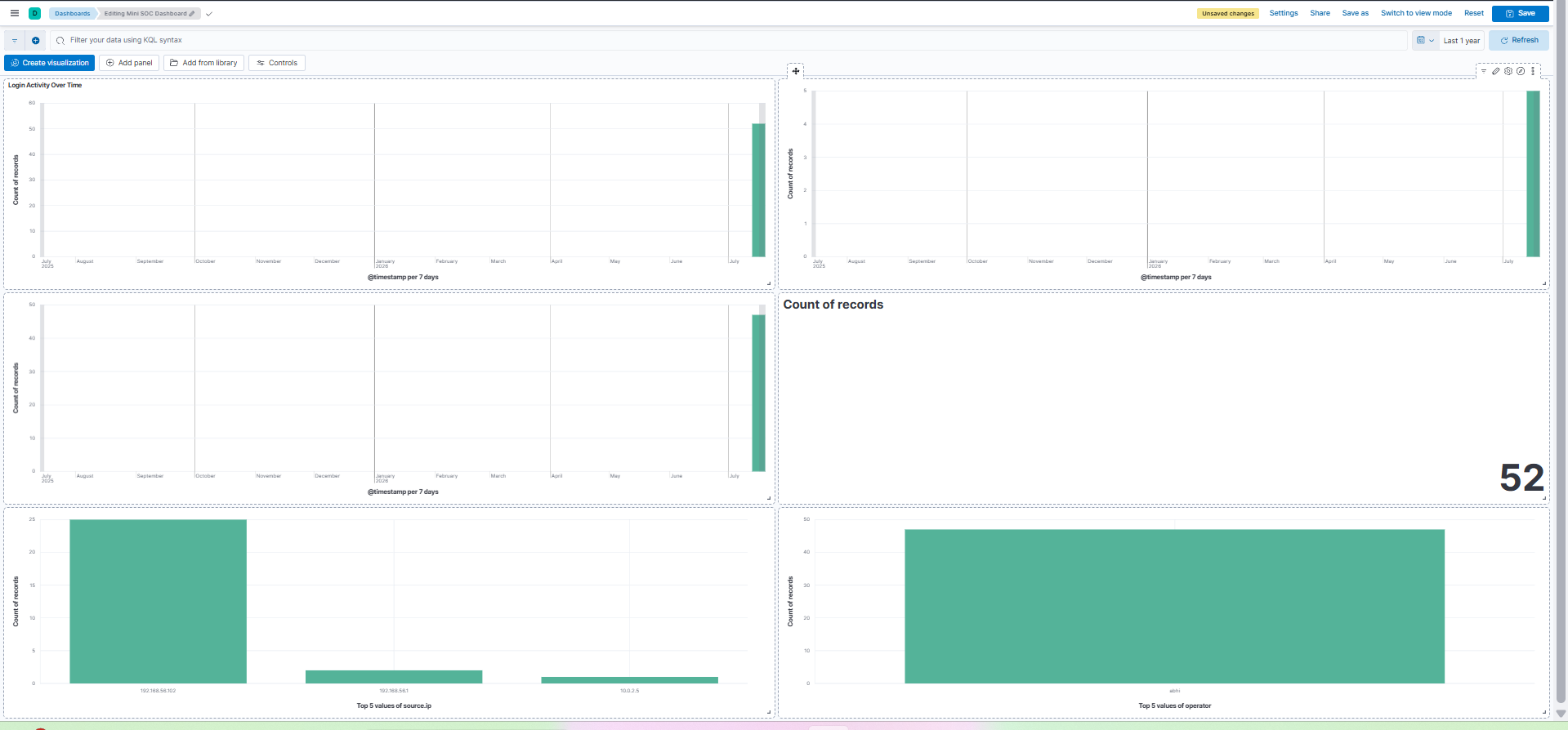The height and width of the screenshot is (730, 1568).
Task: Click the 52 metric value
Action: (1521, 478)
